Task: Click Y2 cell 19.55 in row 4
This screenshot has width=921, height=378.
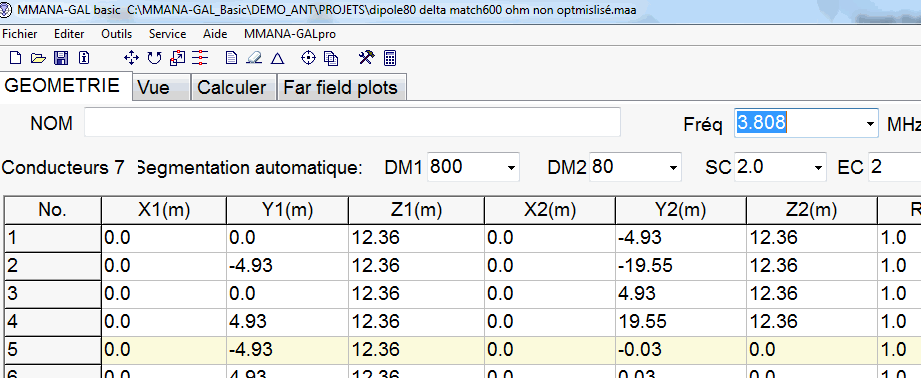Action: (681, 321)
